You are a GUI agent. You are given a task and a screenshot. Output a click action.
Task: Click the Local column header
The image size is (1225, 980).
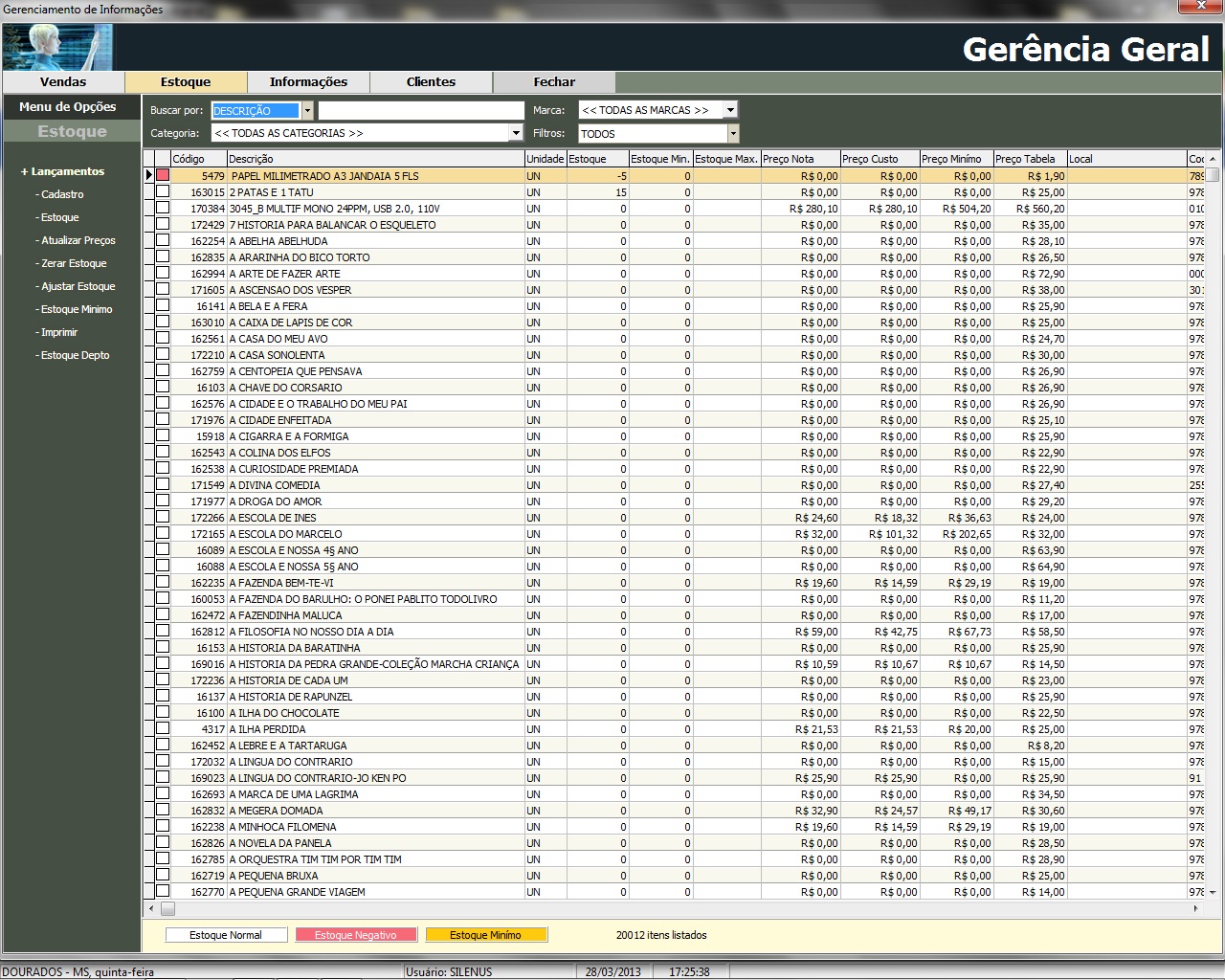click(x=1126, y=159)
